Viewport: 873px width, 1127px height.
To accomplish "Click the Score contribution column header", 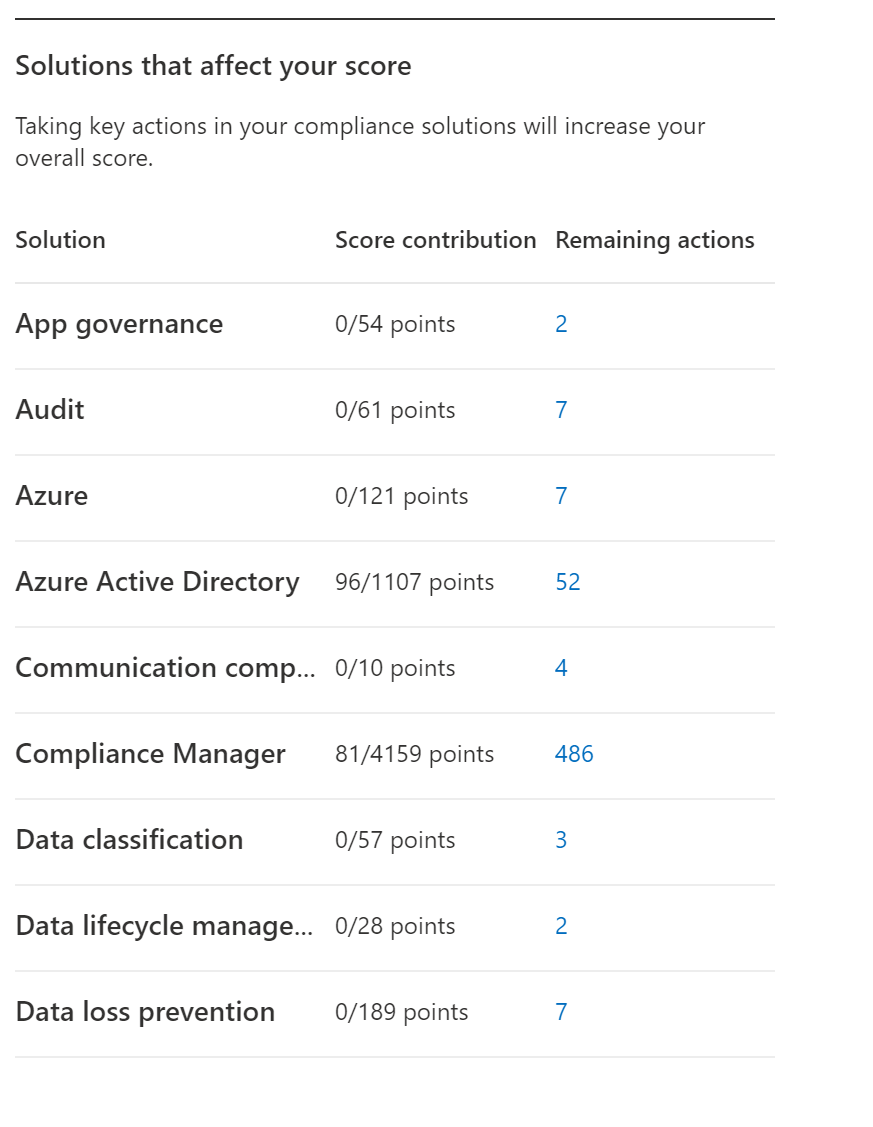I will click(x=435, y=240).
